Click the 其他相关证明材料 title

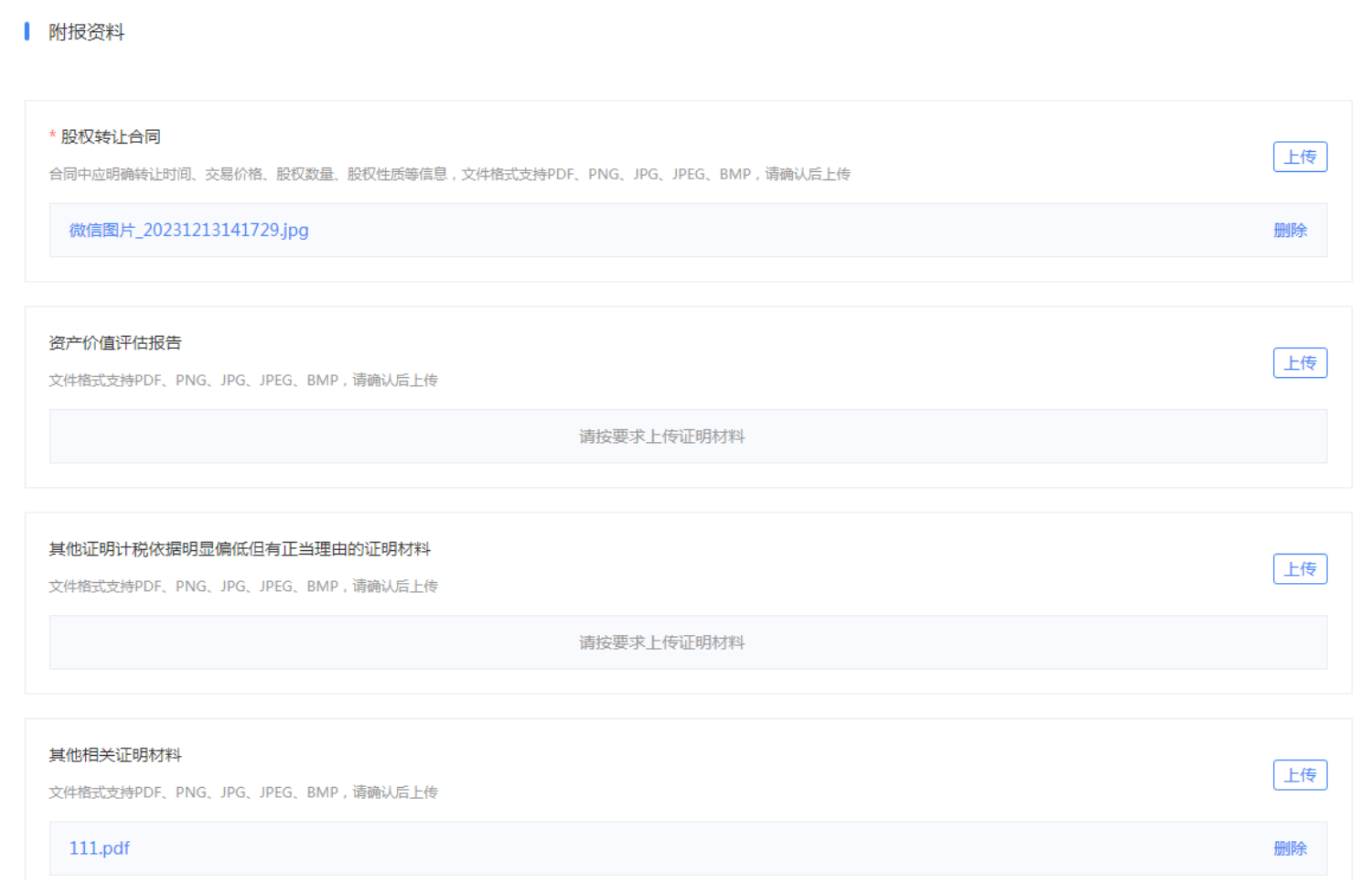click(x=115, y=755)
